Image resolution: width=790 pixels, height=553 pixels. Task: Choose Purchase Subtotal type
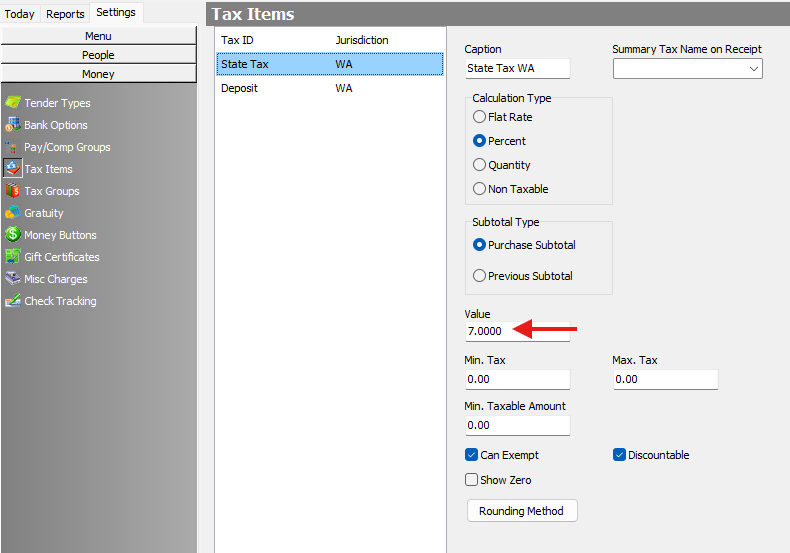pyautogui.click(x=479, y=245)
